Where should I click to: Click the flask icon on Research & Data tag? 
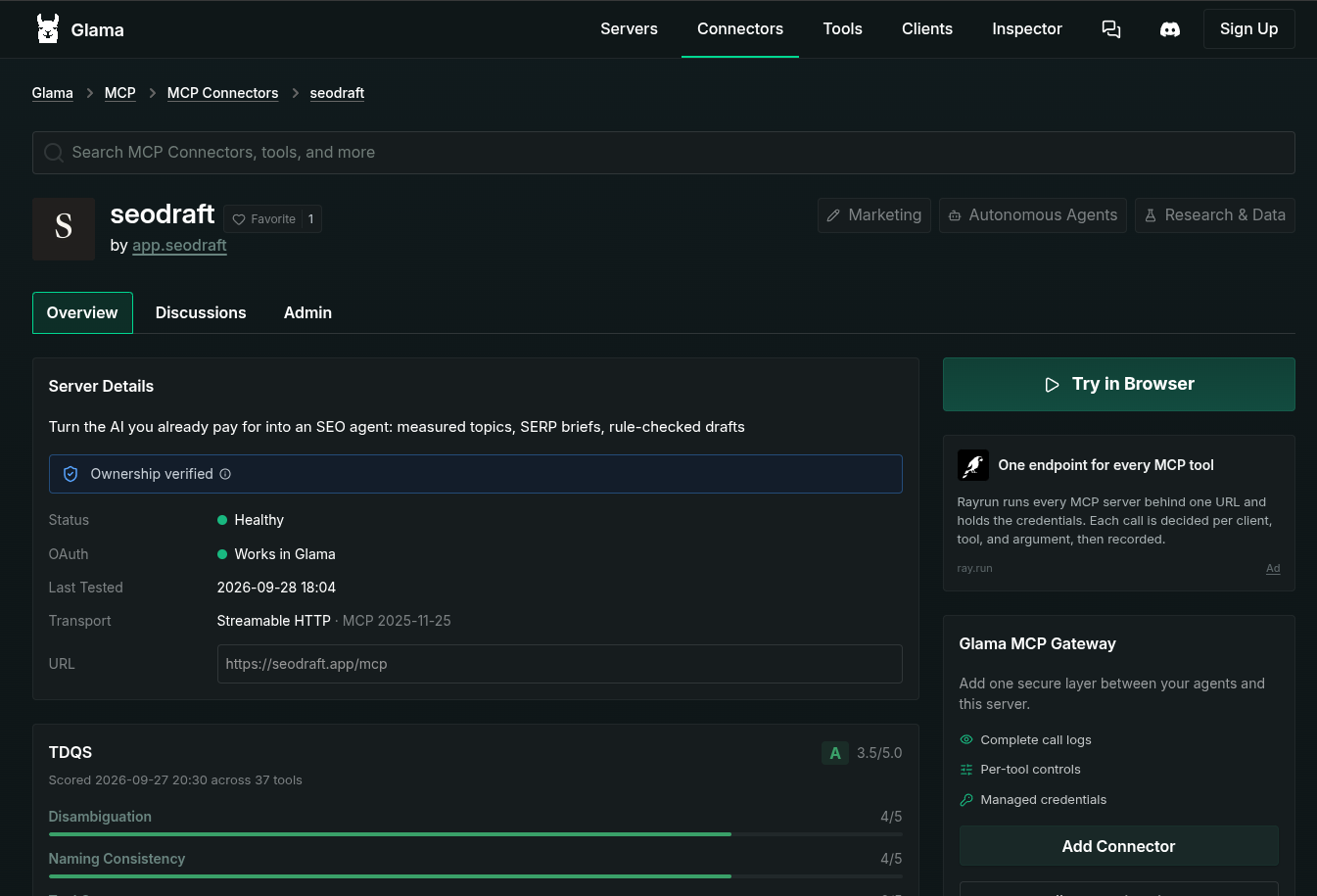[1151, 215]
